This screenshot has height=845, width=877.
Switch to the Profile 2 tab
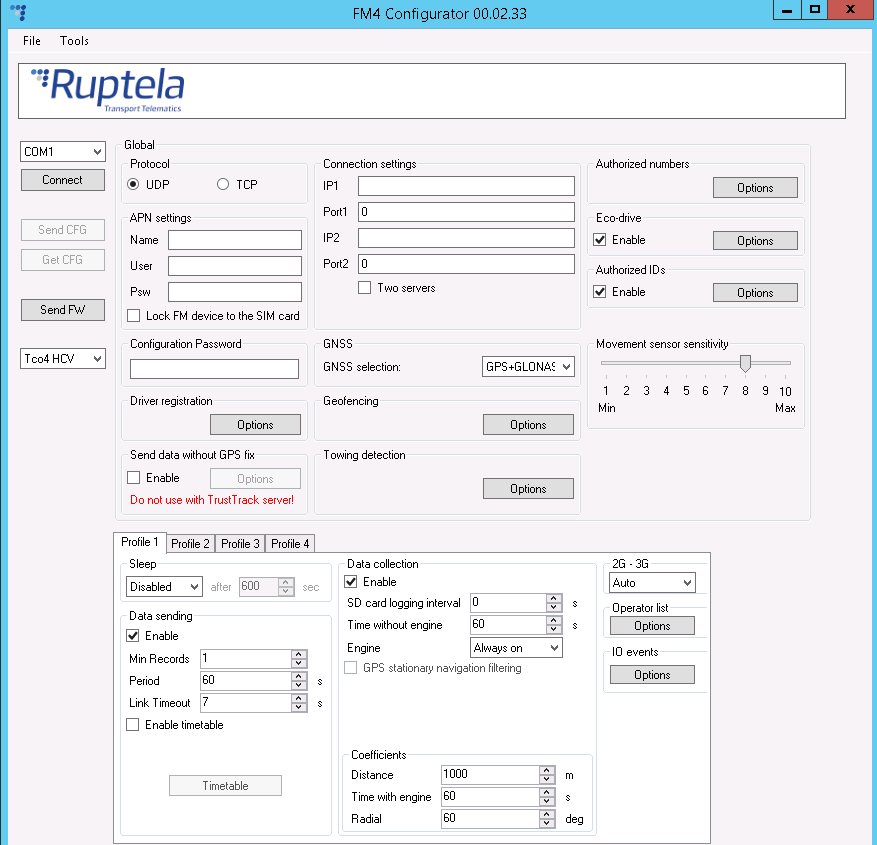coord(190,544)
